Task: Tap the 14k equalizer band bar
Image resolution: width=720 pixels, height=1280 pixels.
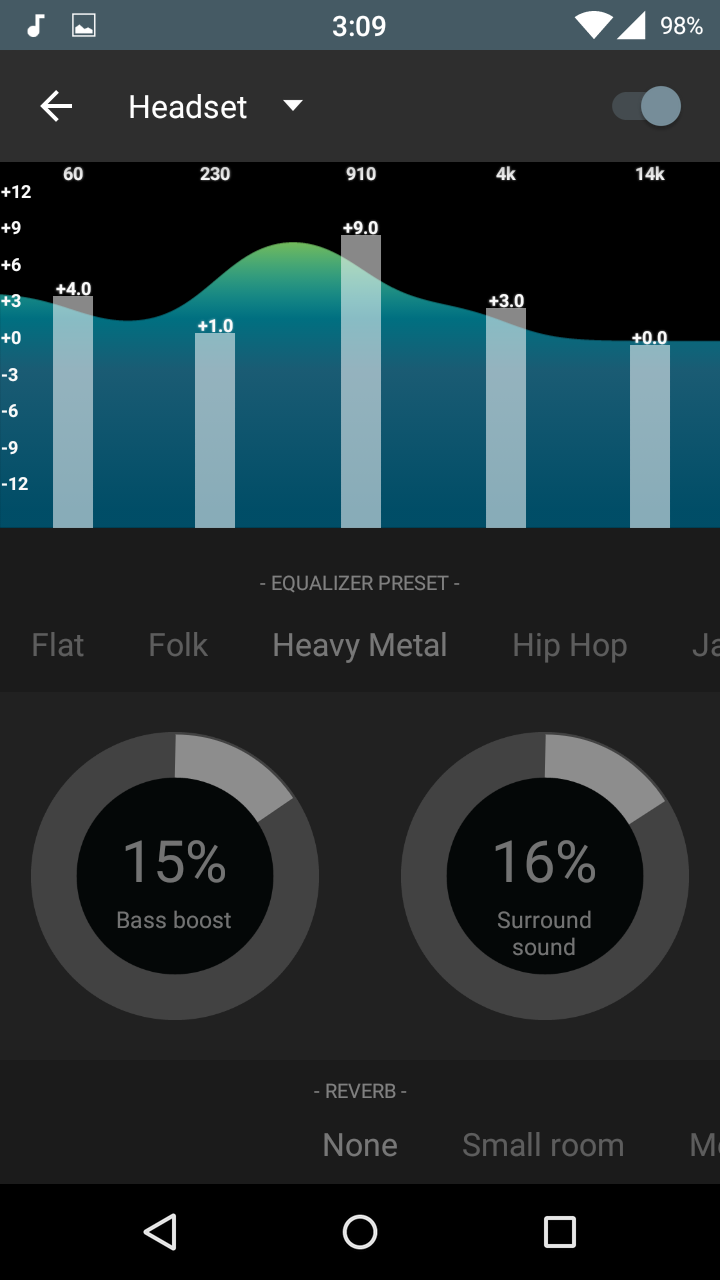Action: pos(650,436)
